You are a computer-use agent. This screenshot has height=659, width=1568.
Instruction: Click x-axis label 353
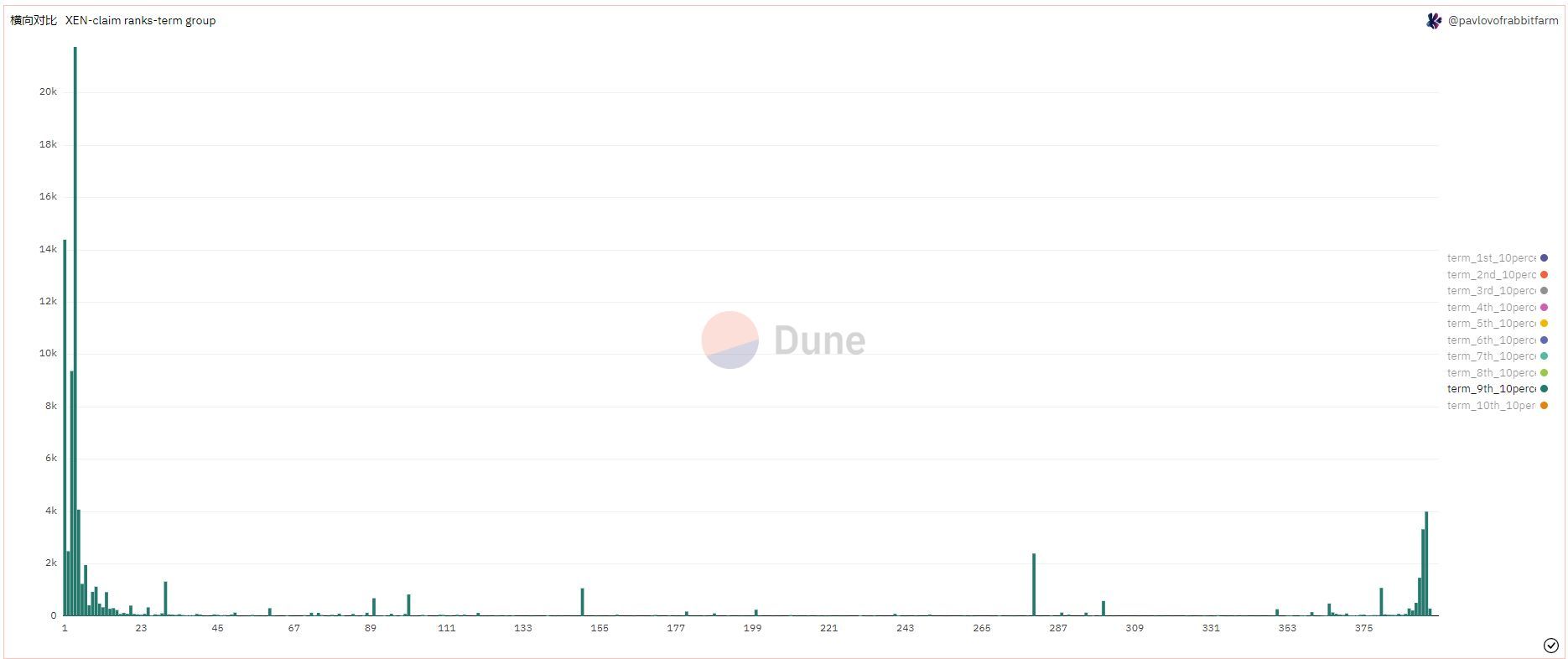tap(1287, 628)
